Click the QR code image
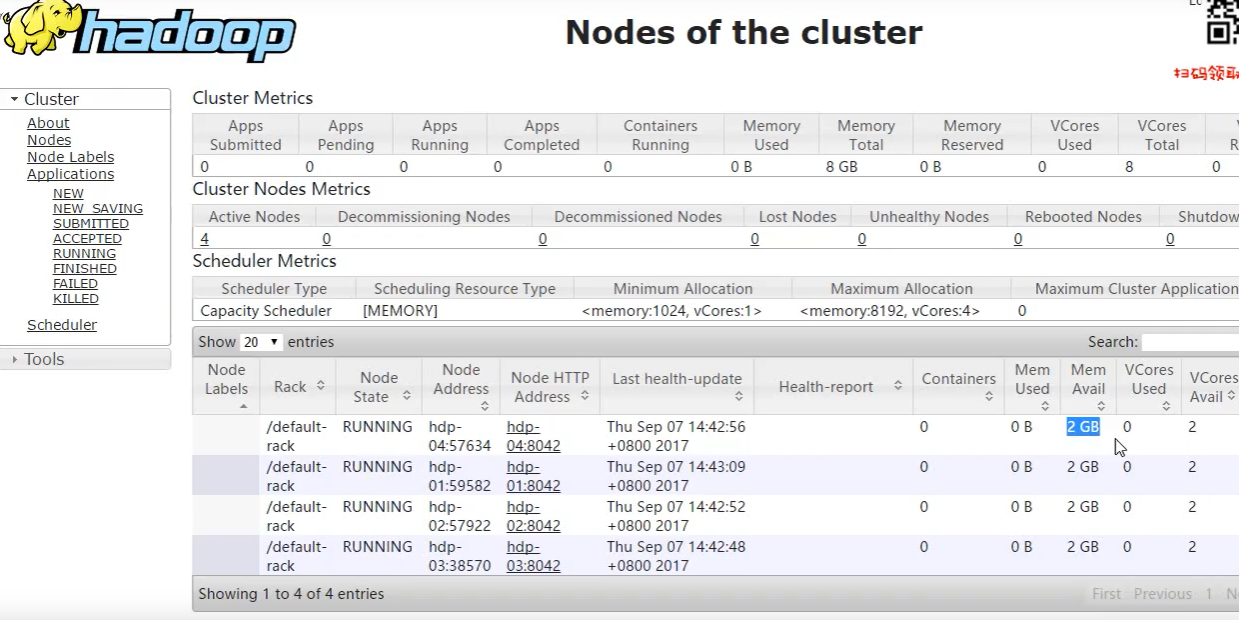Screen dimensions: 1239x620 [1223, 23]
